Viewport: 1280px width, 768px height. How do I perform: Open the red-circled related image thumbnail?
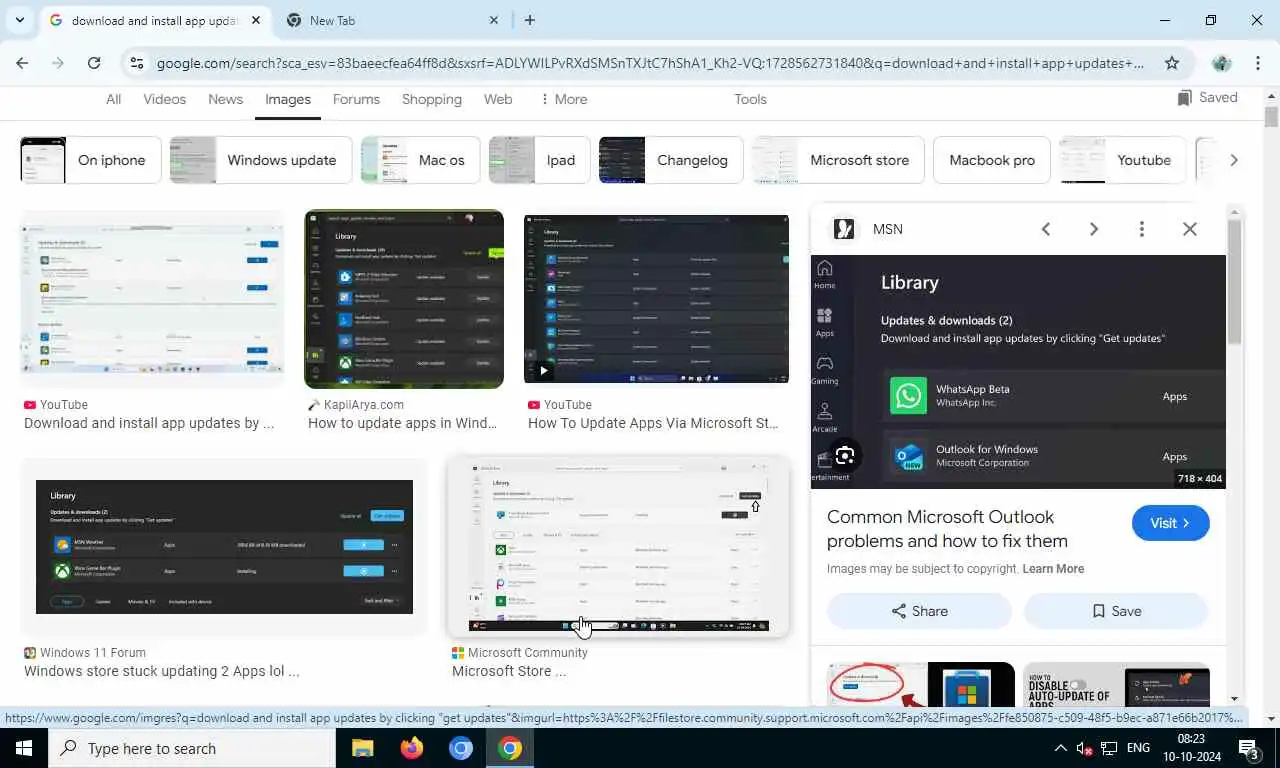(x=921, y=685)
